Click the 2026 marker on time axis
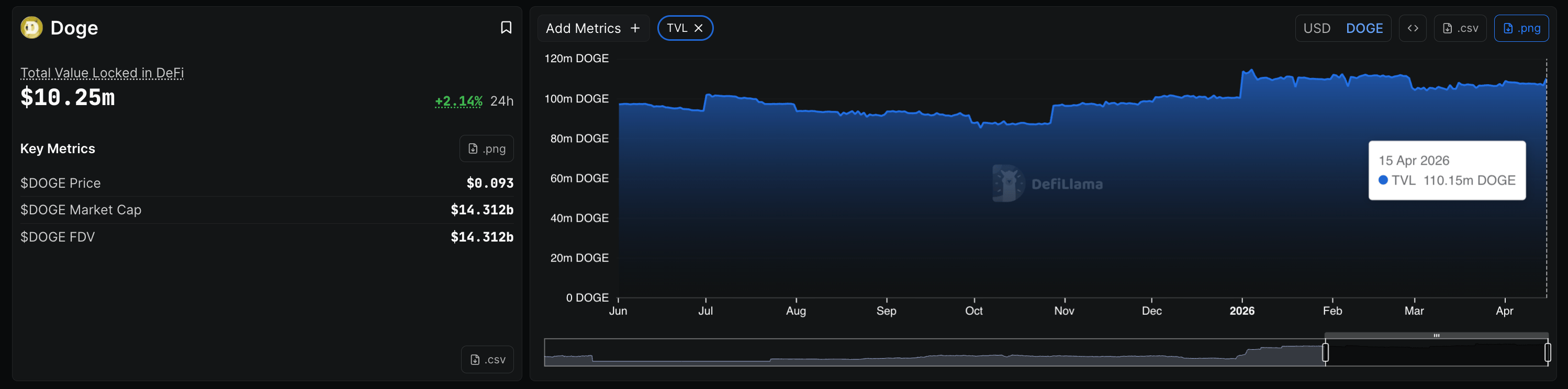 point(1241,311)
